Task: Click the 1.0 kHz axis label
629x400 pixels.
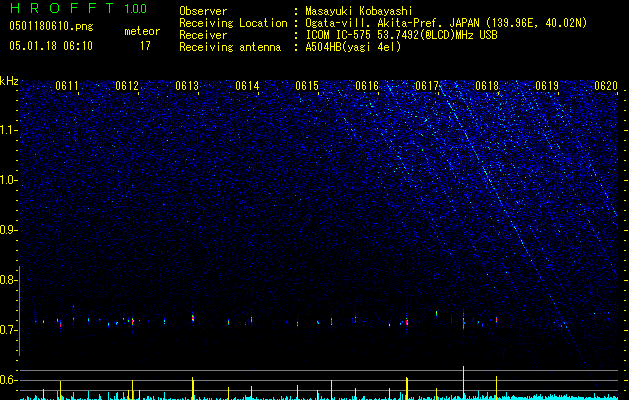Action: click(9, 180)
